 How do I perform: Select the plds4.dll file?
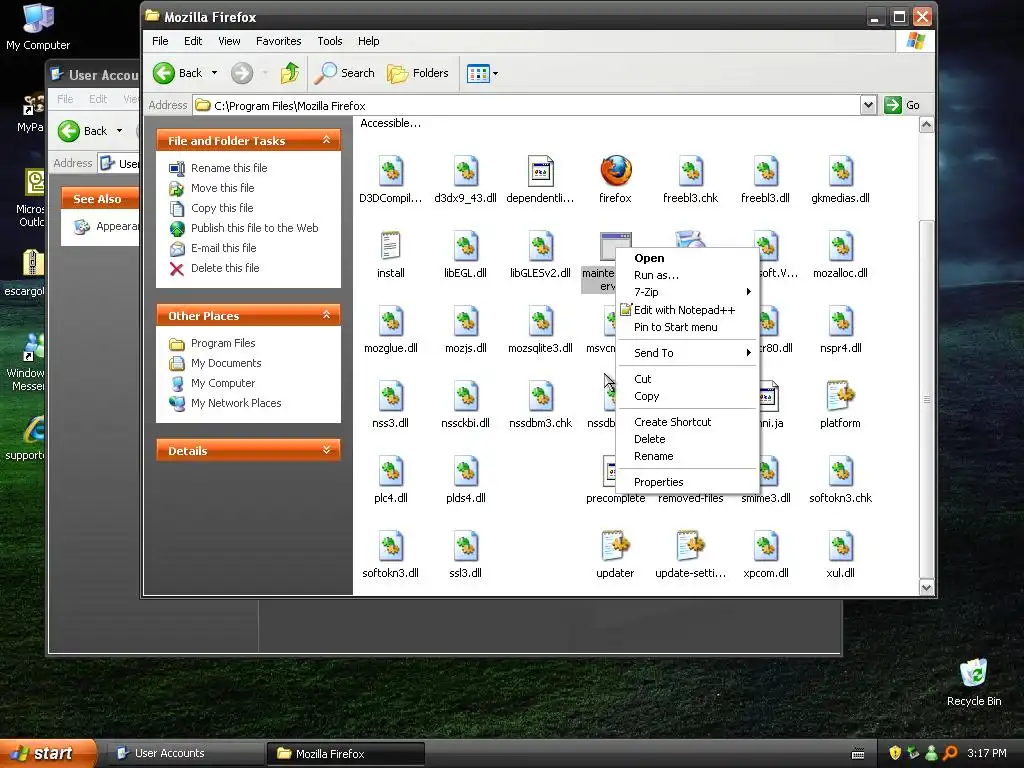coord(466,479)
